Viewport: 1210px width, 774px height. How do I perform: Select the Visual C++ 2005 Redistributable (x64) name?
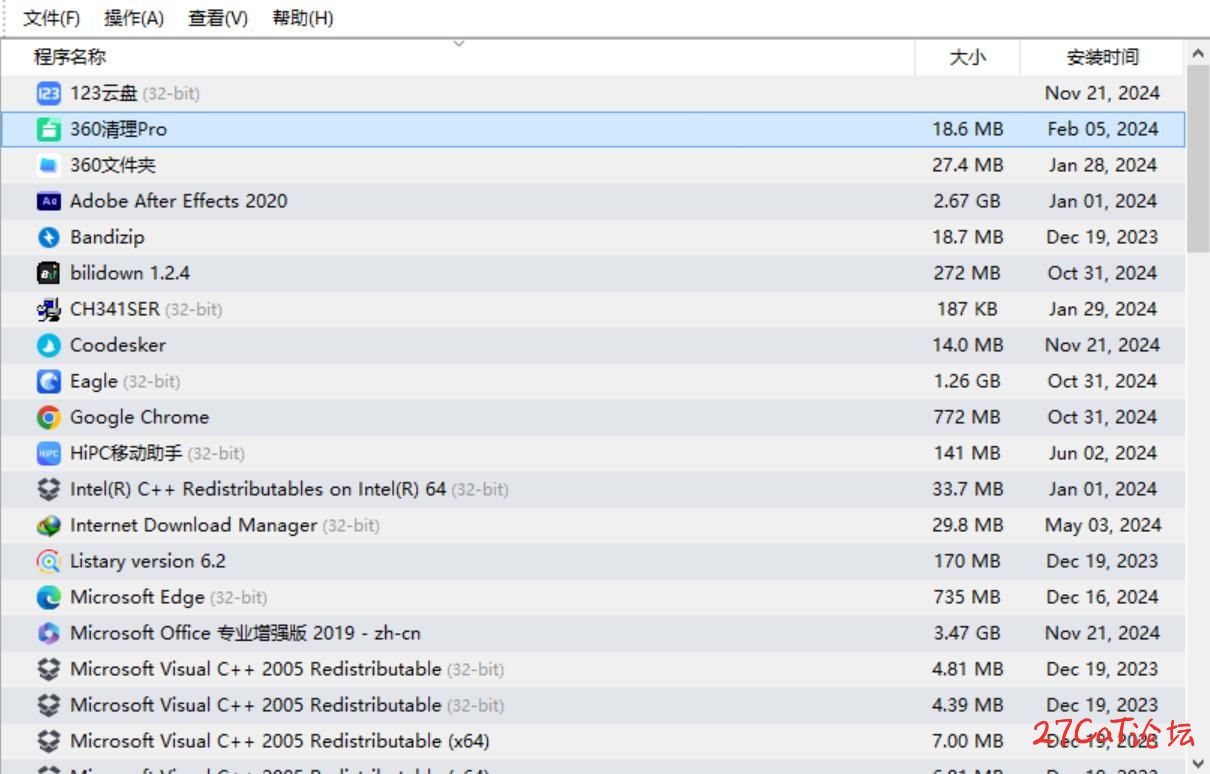pyautogui.click(x=280, y=741)
